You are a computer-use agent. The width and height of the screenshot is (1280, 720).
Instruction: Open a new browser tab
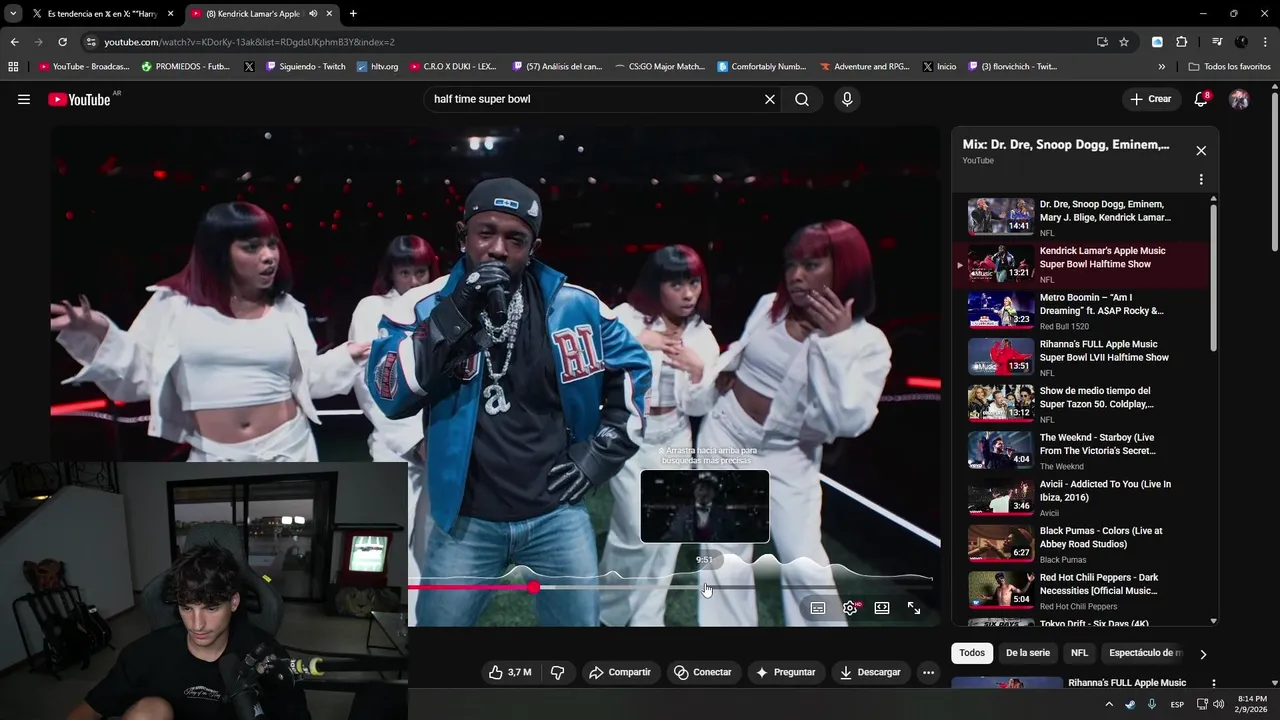tap(353, 14)
